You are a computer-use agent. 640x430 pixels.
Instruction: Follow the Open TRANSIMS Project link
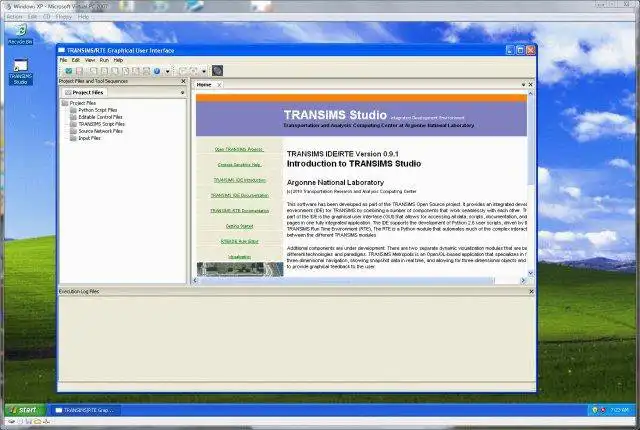click(239, 149)
